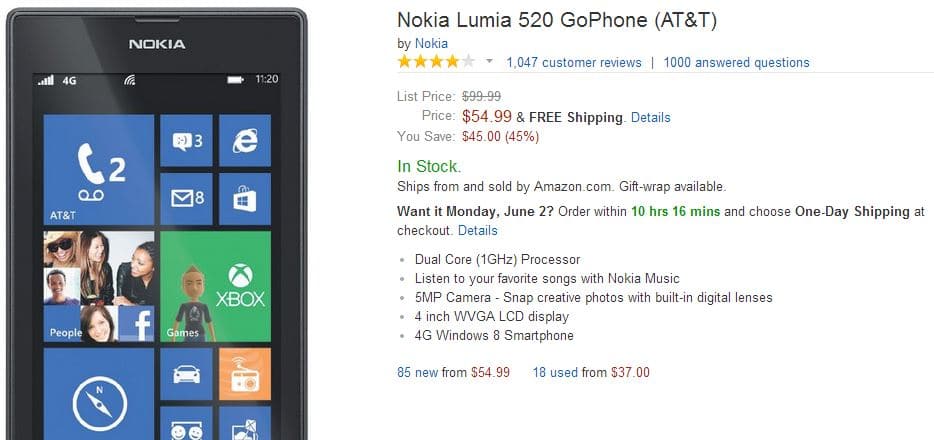Click the four-star rating graphic
934x440 pixels.
pyautogui.click(x=437, y=61)
